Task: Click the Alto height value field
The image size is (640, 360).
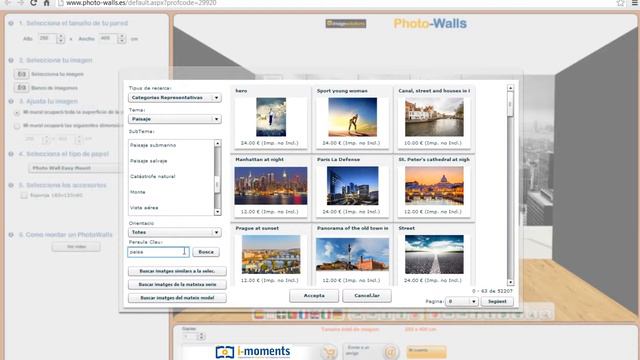Action: tap(47, 39)
